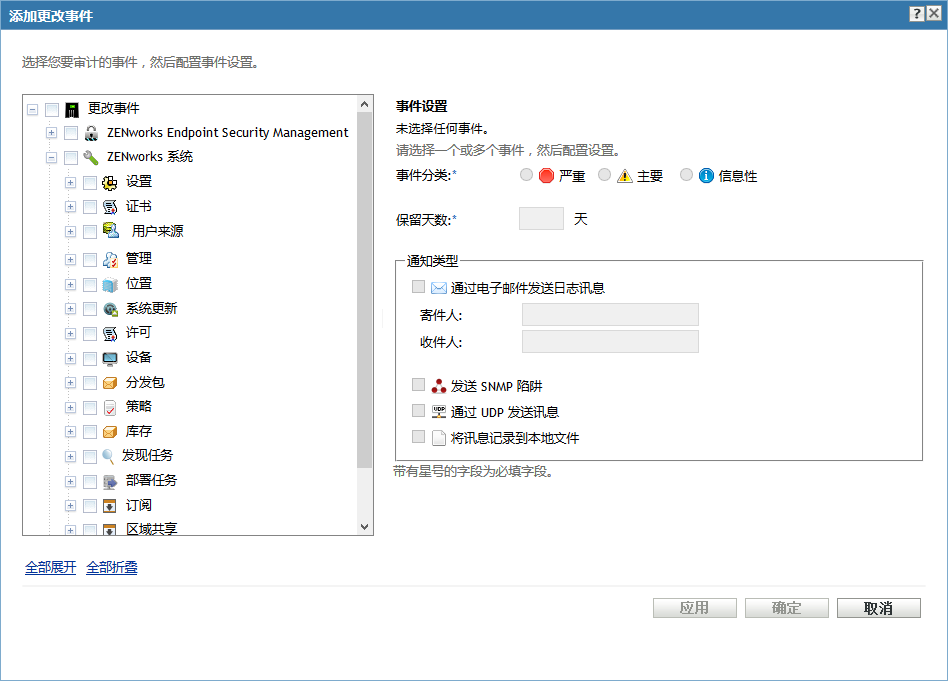Click the 全部展开 link
Viewport: 948px width, 681px height.
pos(51,568)
